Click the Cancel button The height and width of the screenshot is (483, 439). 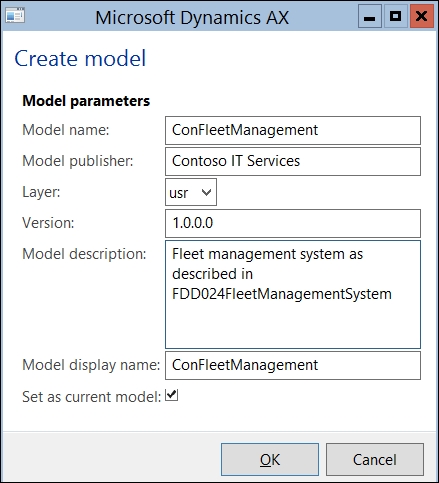coord(375,459)
